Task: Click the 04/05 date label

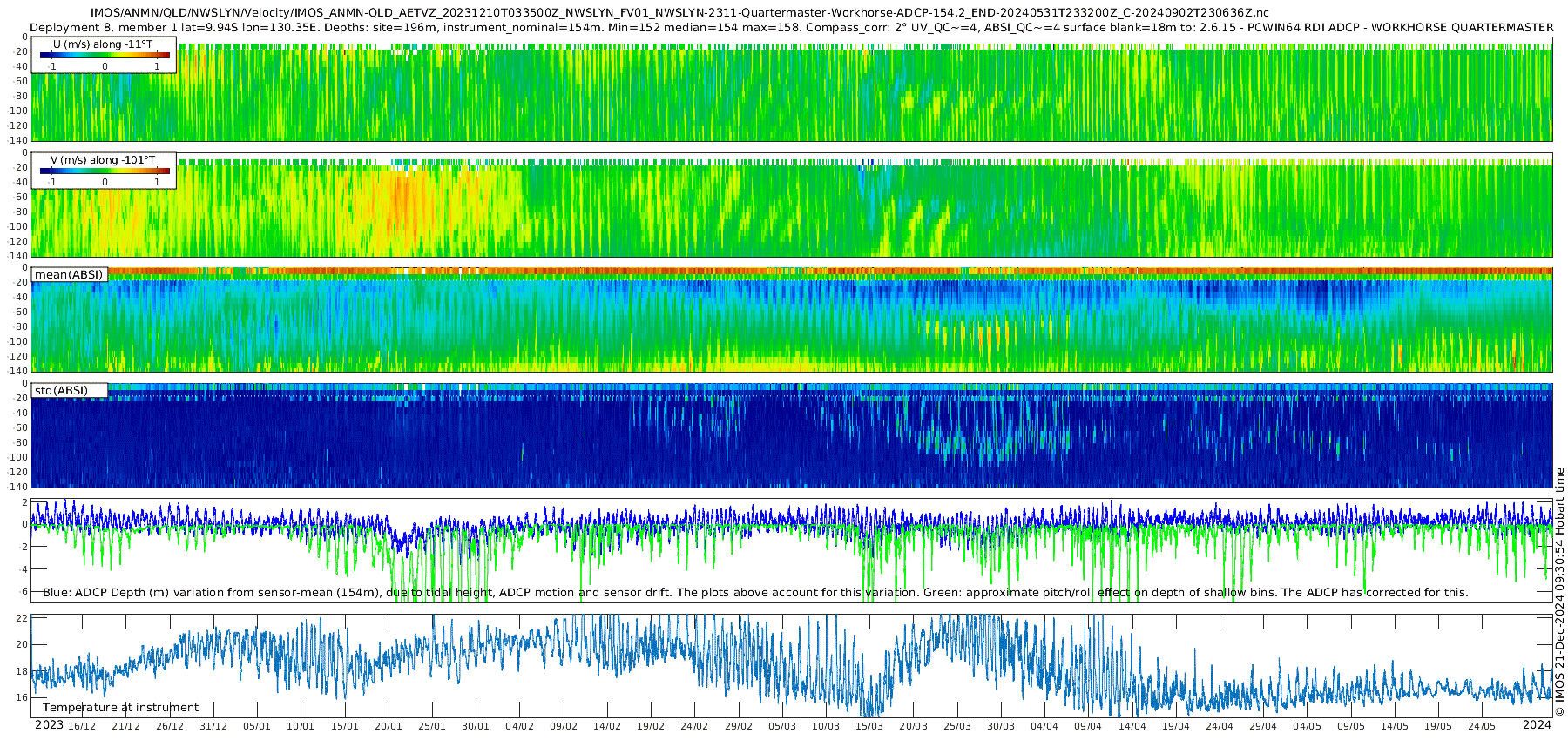Action: 1308,726
